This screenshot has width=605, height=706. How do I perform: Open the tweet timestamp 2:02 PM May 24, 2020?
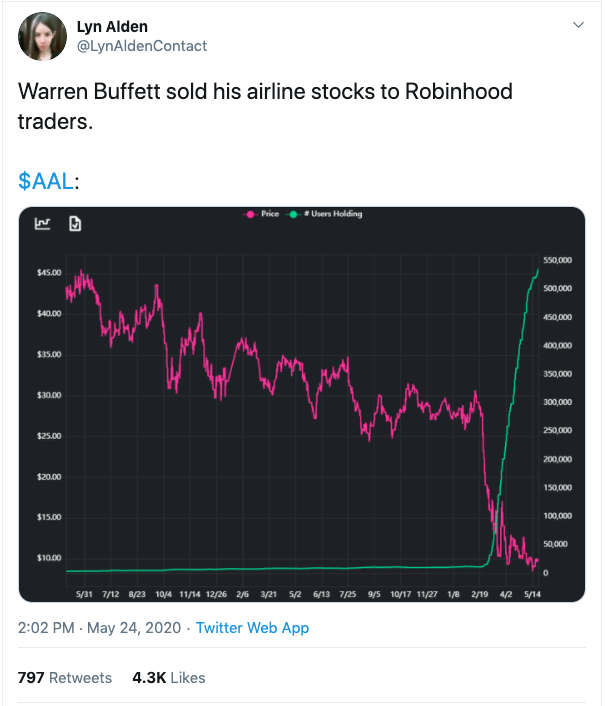(x=99, y=628)
